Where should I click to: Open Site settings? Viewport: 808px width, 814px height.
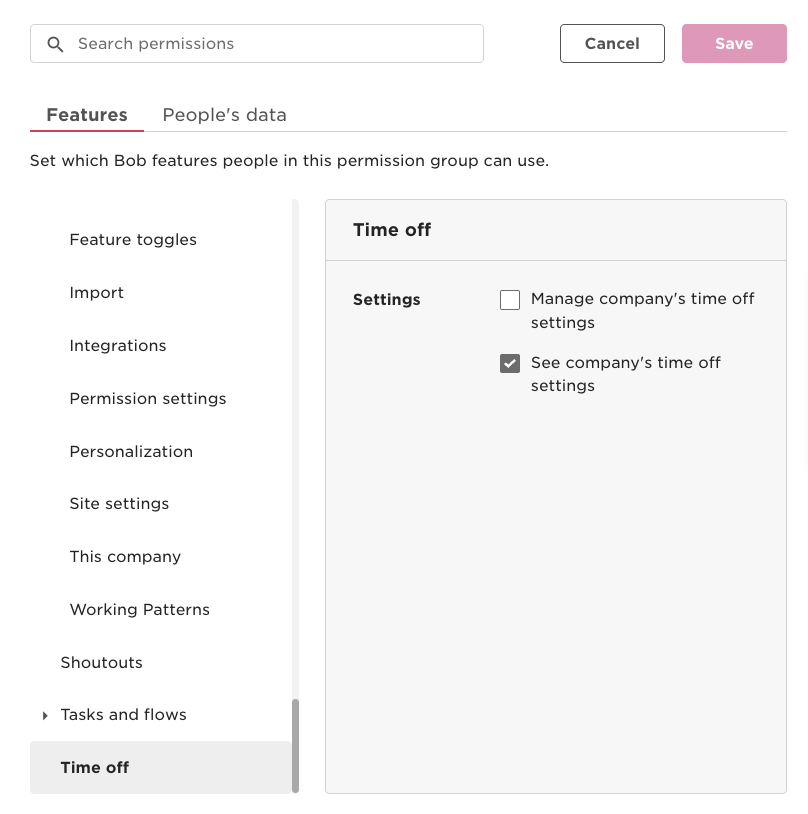(x=119, y=503)
